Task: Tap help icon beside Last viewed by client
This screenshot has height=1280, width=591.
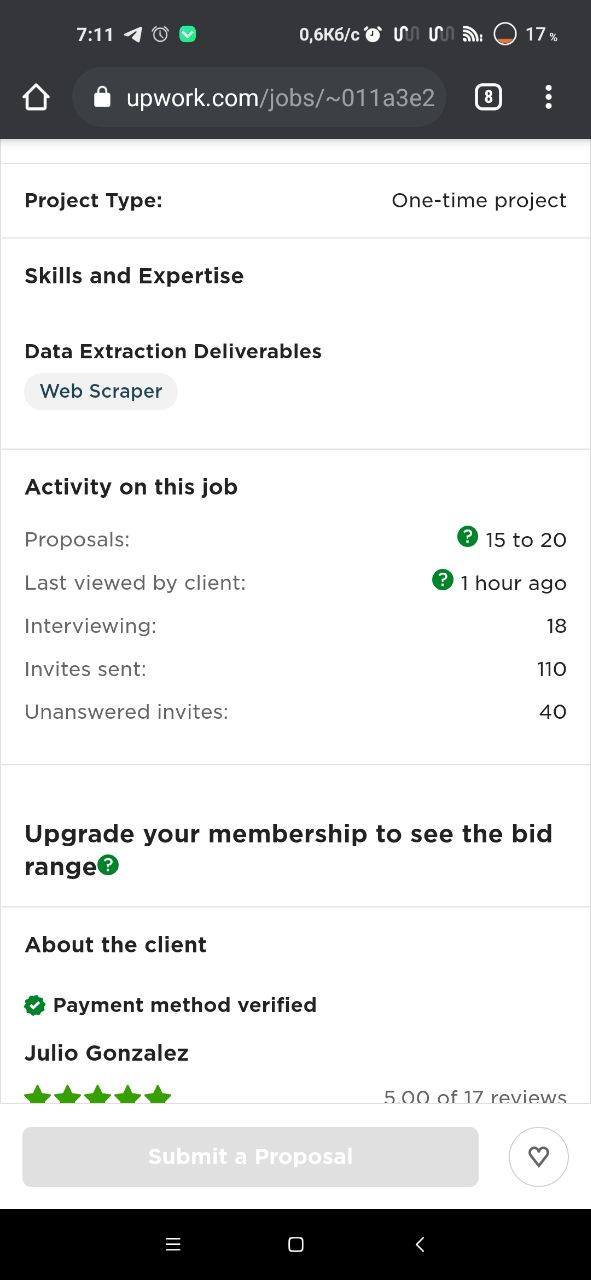Action: (442, 580)
